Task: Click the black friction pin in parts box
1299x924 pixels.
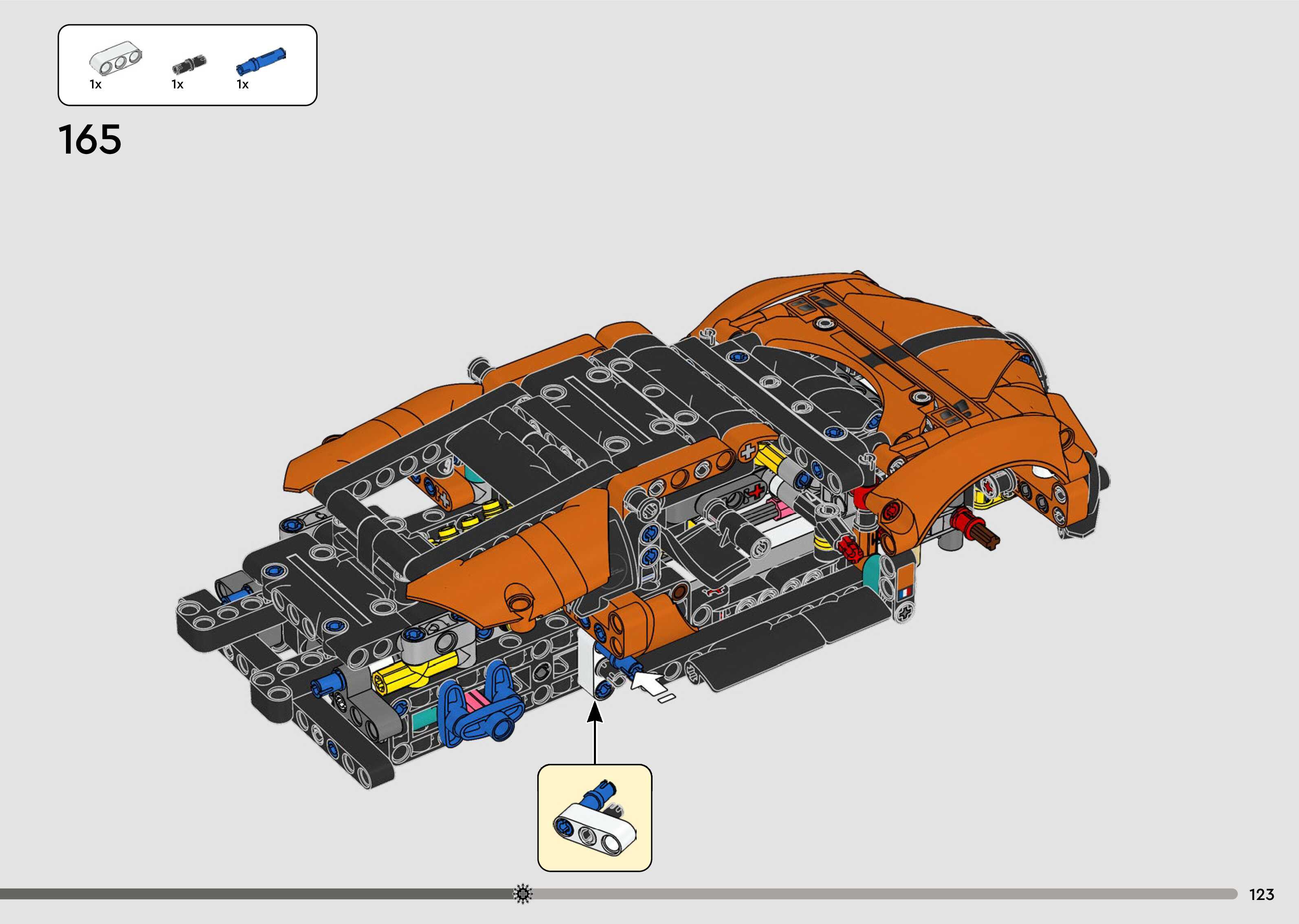Action: (x=189, y=64)
